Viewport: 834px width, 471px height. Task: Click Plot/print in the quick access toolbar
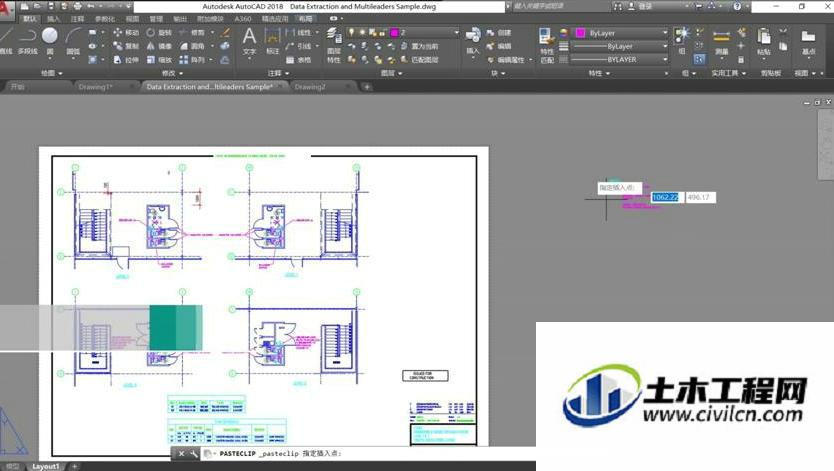(78, 6)
